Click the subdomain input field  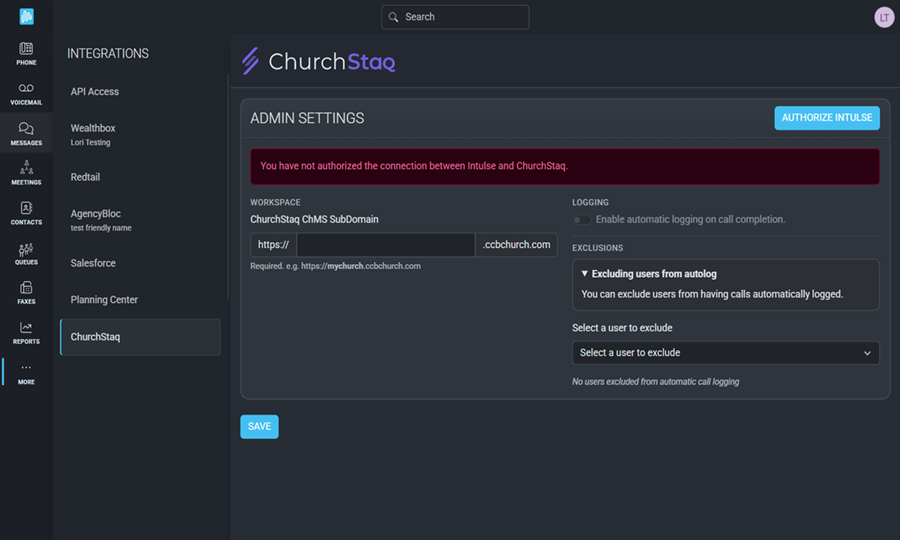tap(386, 245)
